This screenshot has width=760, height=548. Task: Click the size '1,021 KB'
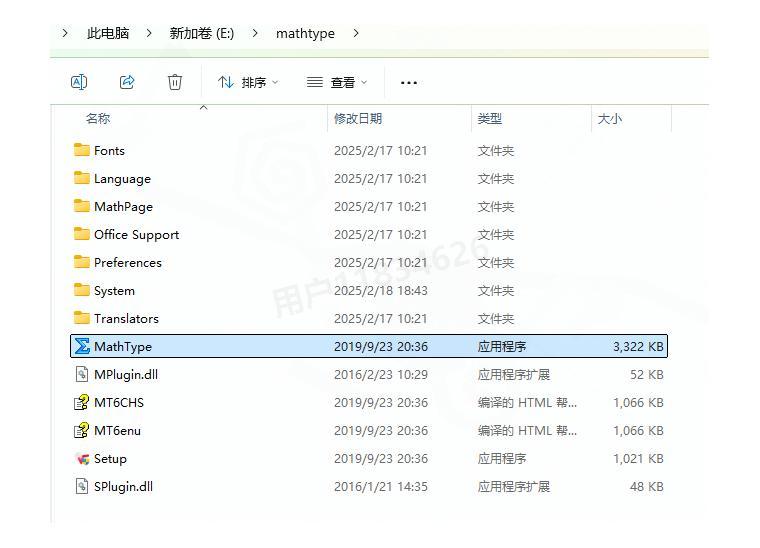coord(638,459)
